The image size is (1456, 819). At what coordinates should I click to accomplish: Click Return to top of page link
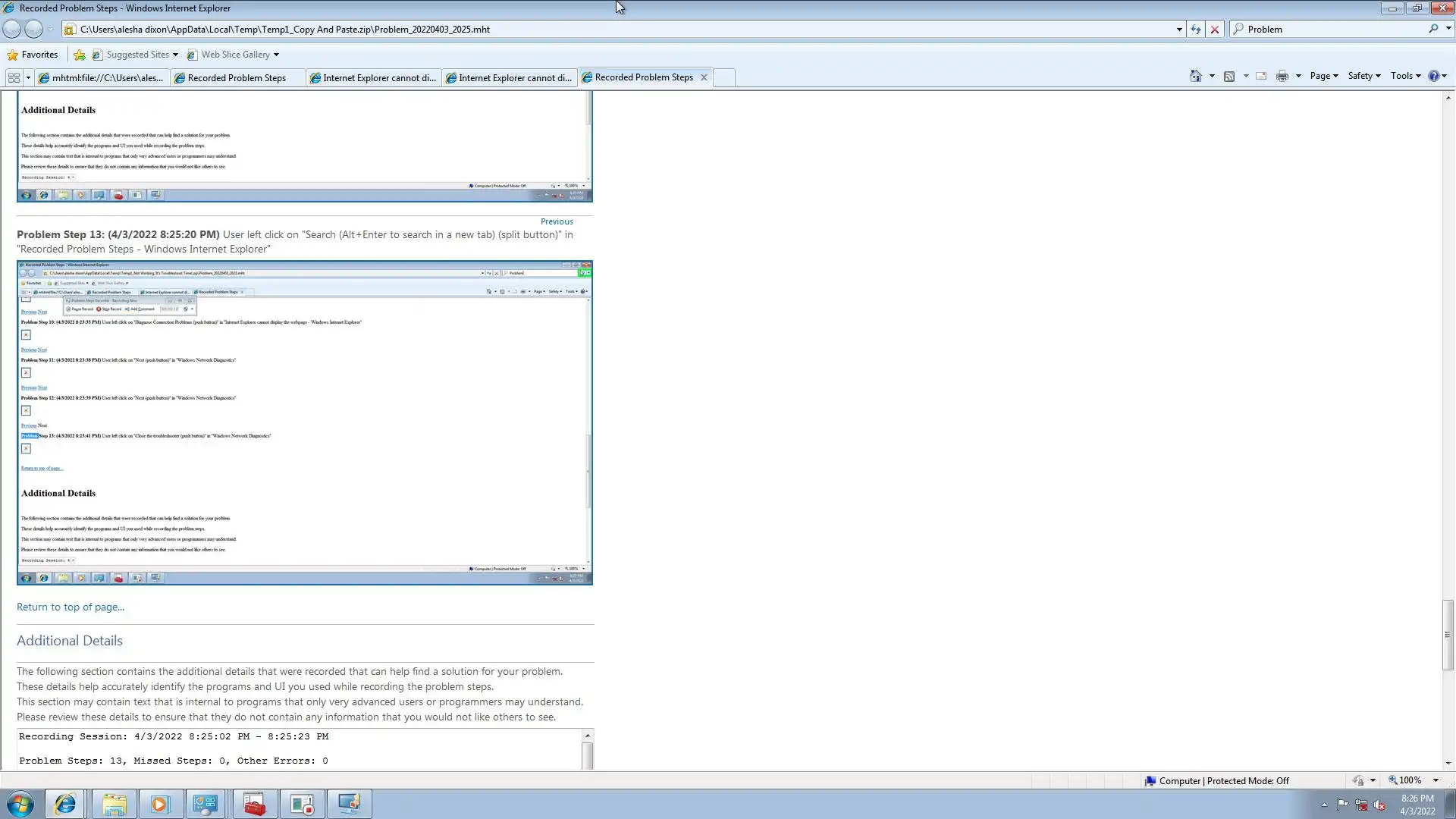71,607
